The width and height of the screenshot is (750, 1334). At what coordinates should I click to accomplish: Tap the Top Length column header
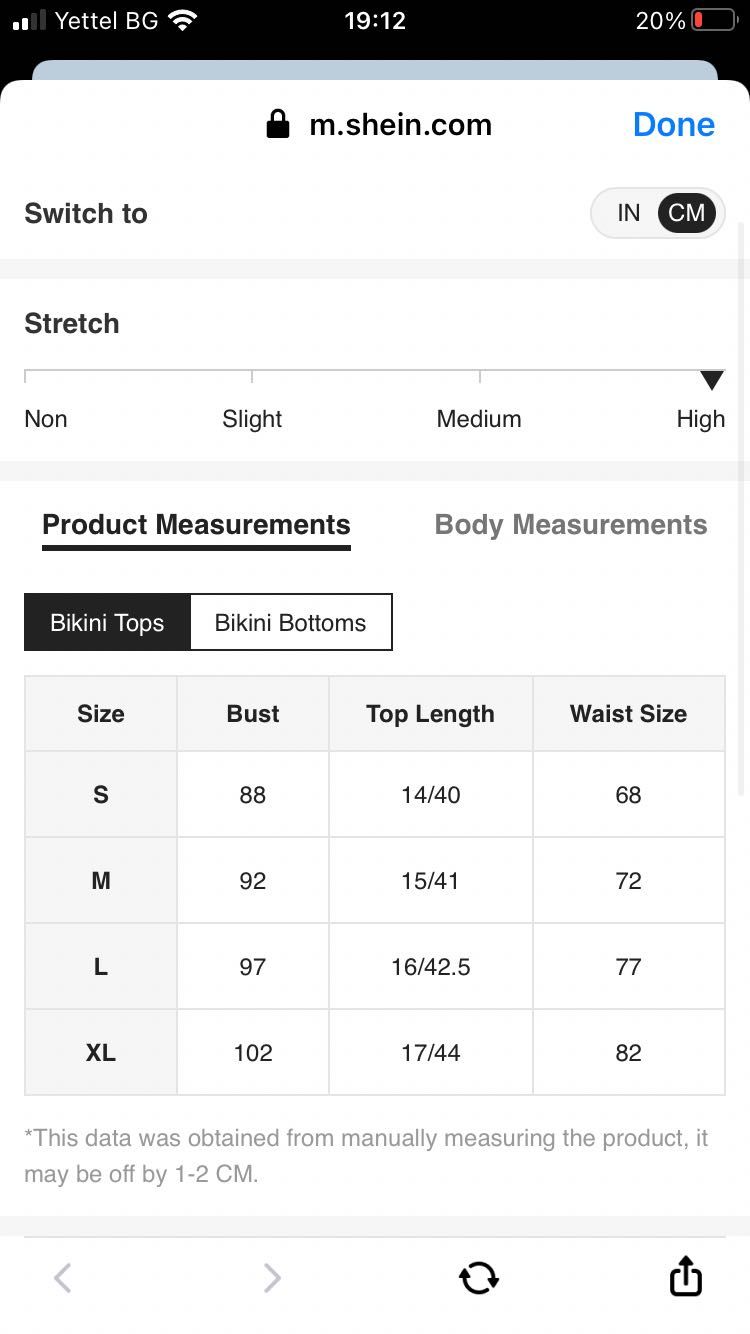(431, 714)
